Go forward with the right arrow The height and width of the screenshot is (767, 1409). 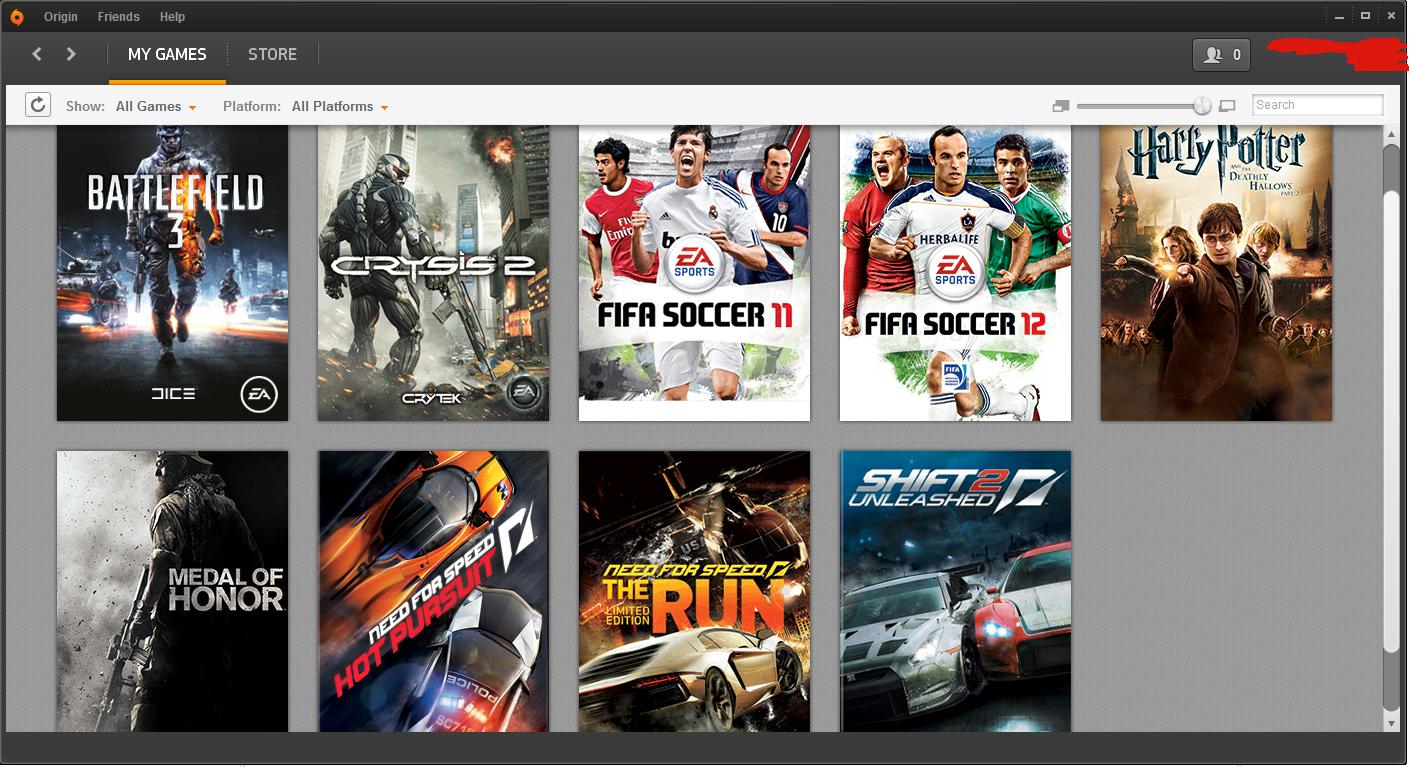point(71,54)
